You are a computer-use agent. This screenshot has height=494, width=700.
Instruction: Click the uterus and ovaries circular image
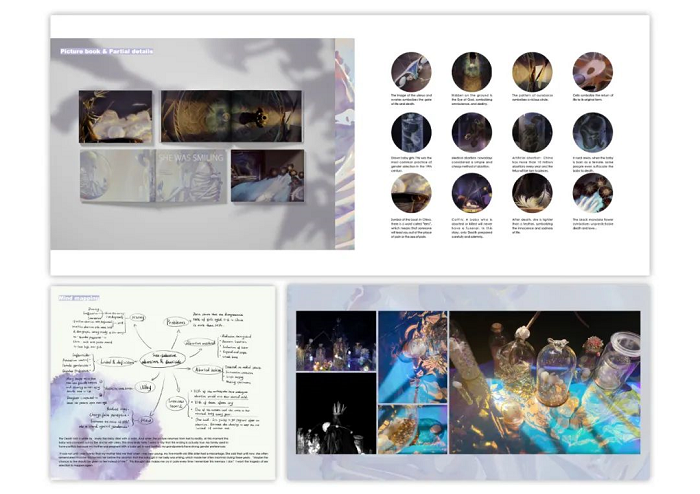point(411,72)
